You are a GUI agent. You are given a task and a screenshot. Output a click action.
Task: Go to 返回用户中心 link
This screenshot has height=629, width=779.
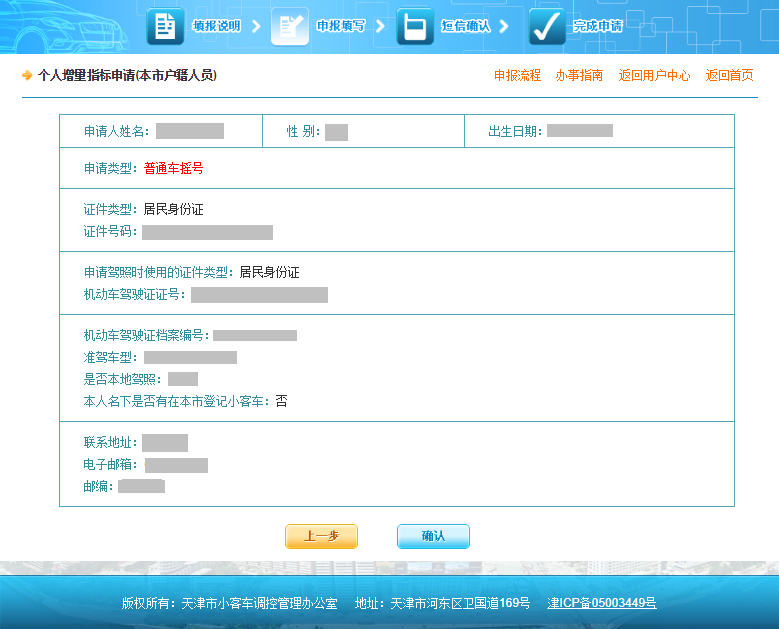(654, 75)
